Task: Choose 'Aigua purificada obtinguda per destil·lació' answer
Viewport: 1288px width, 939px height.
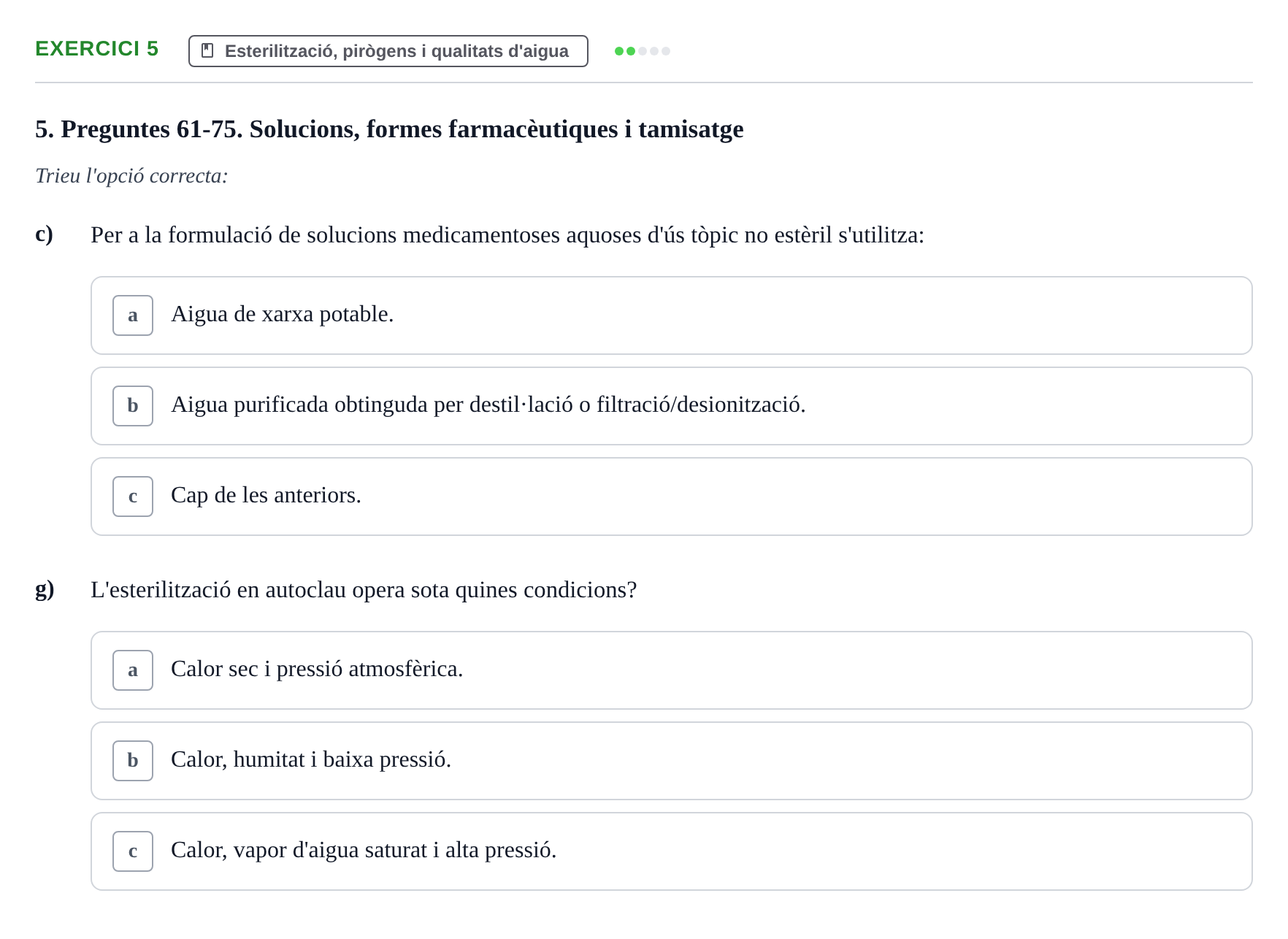Action: point(671,406)
